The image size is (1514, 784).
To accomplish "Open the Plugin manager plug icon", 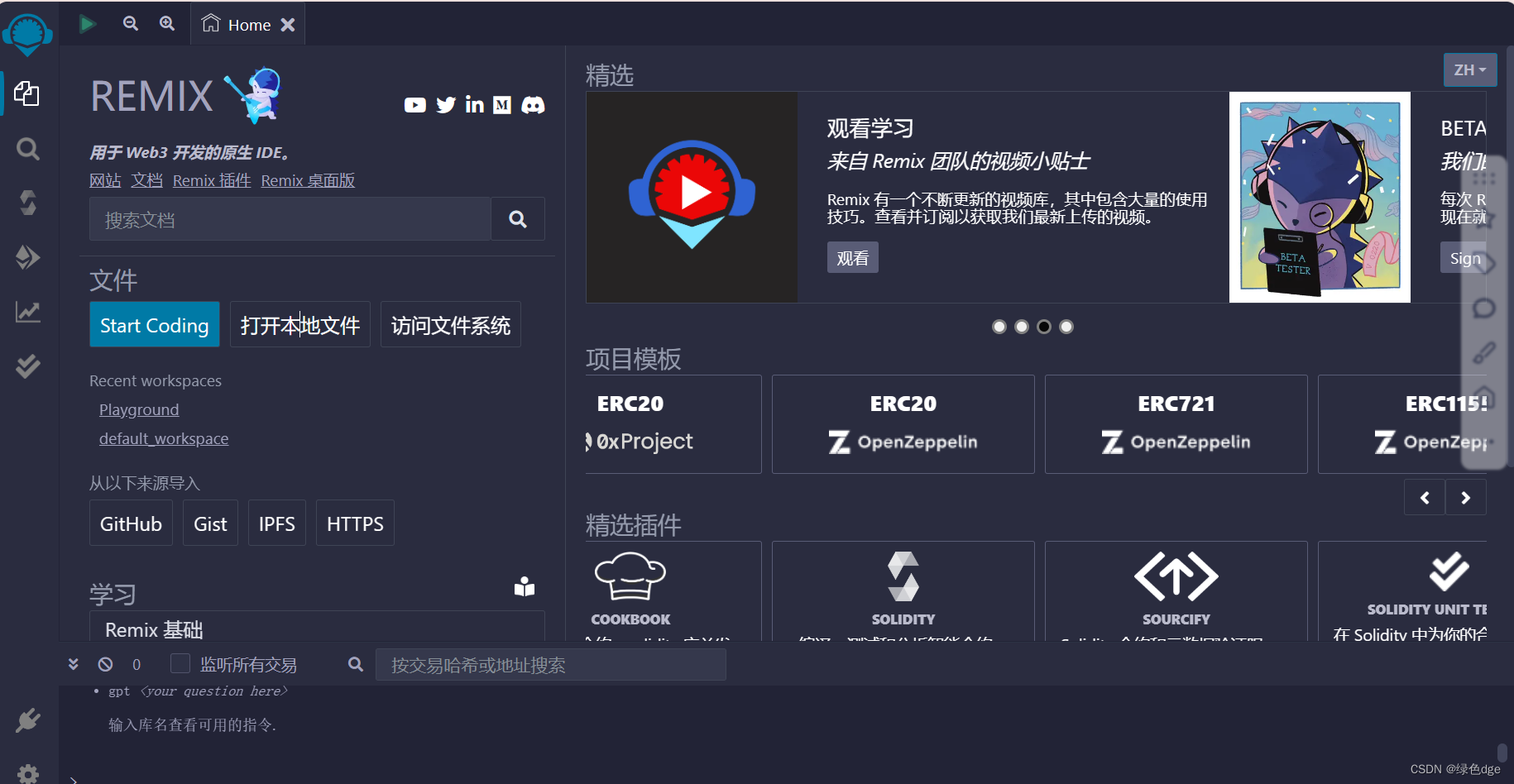I will tap(28, 720).
